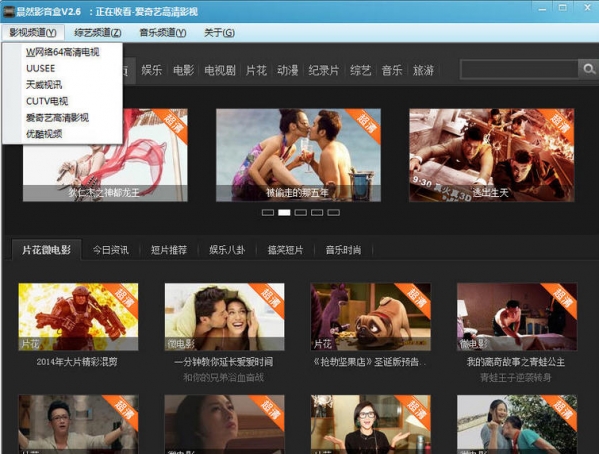The image size is (599, 454).
Task: Click title link 2014年大片精彩混剪
Action: click(77, 362)
